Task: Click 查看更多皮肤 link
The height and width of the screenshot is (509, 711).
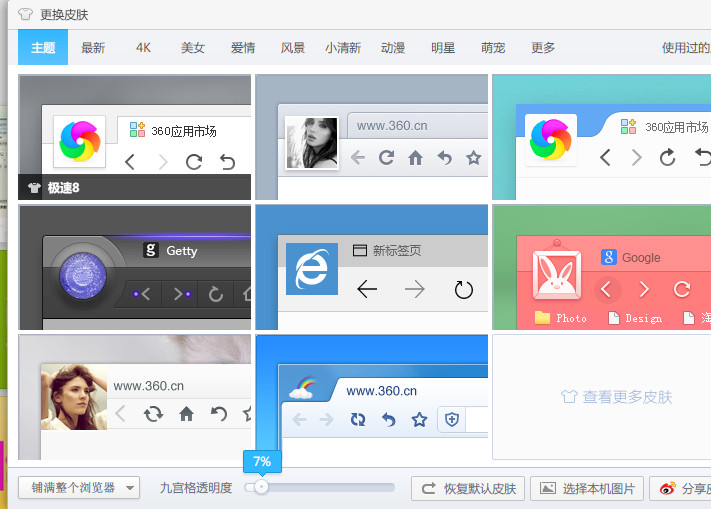Action: [x=617, y=397]
